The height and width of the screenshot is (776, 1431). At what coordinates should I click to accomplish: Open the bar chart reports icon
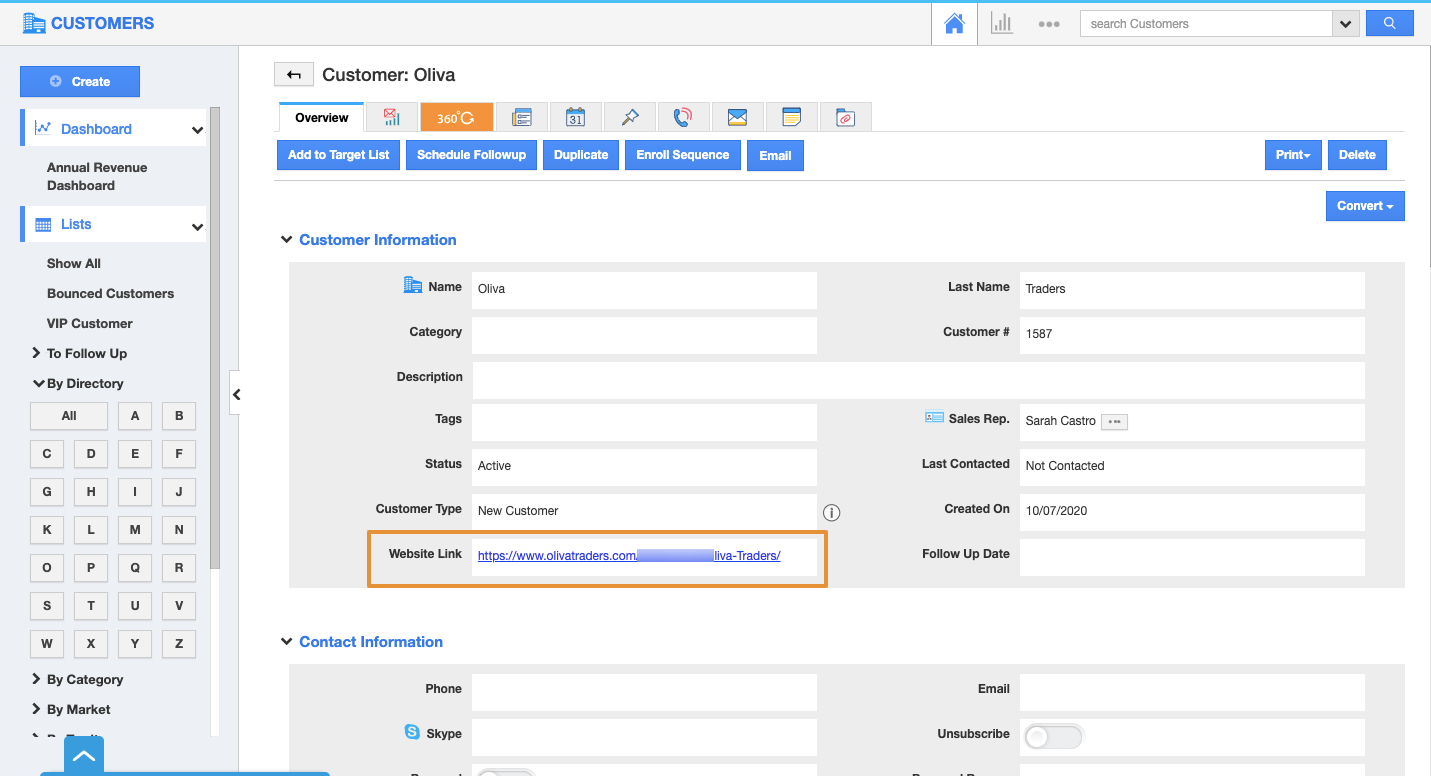coord(1001,24)
